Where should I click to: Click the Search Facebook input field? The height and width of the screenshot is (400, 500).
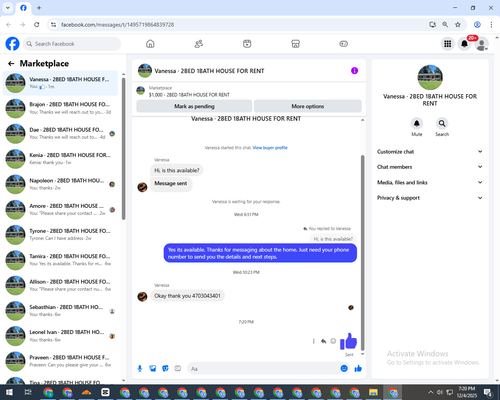[72, 44]
